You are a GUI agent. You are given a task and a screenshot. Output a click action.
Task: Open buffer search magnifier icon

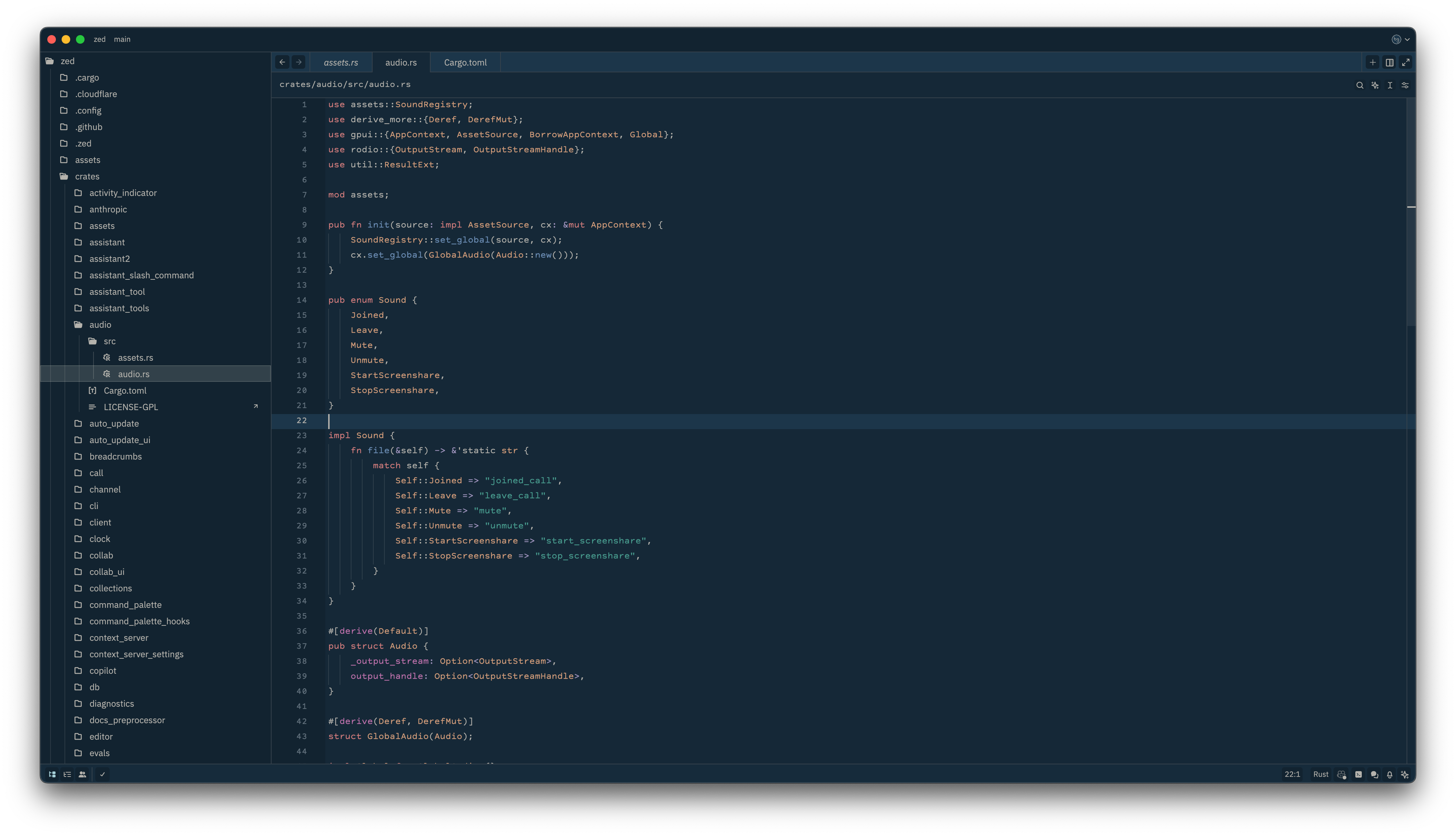pos(1360,85)
